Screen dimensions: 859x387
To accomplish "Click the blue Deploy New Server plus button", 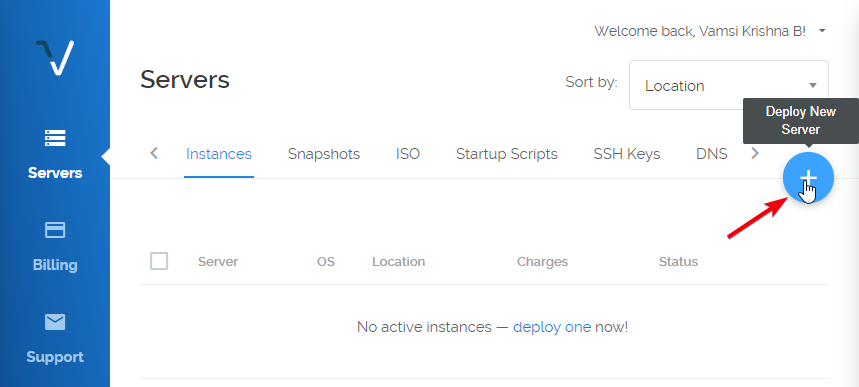I will coord(808,178).
